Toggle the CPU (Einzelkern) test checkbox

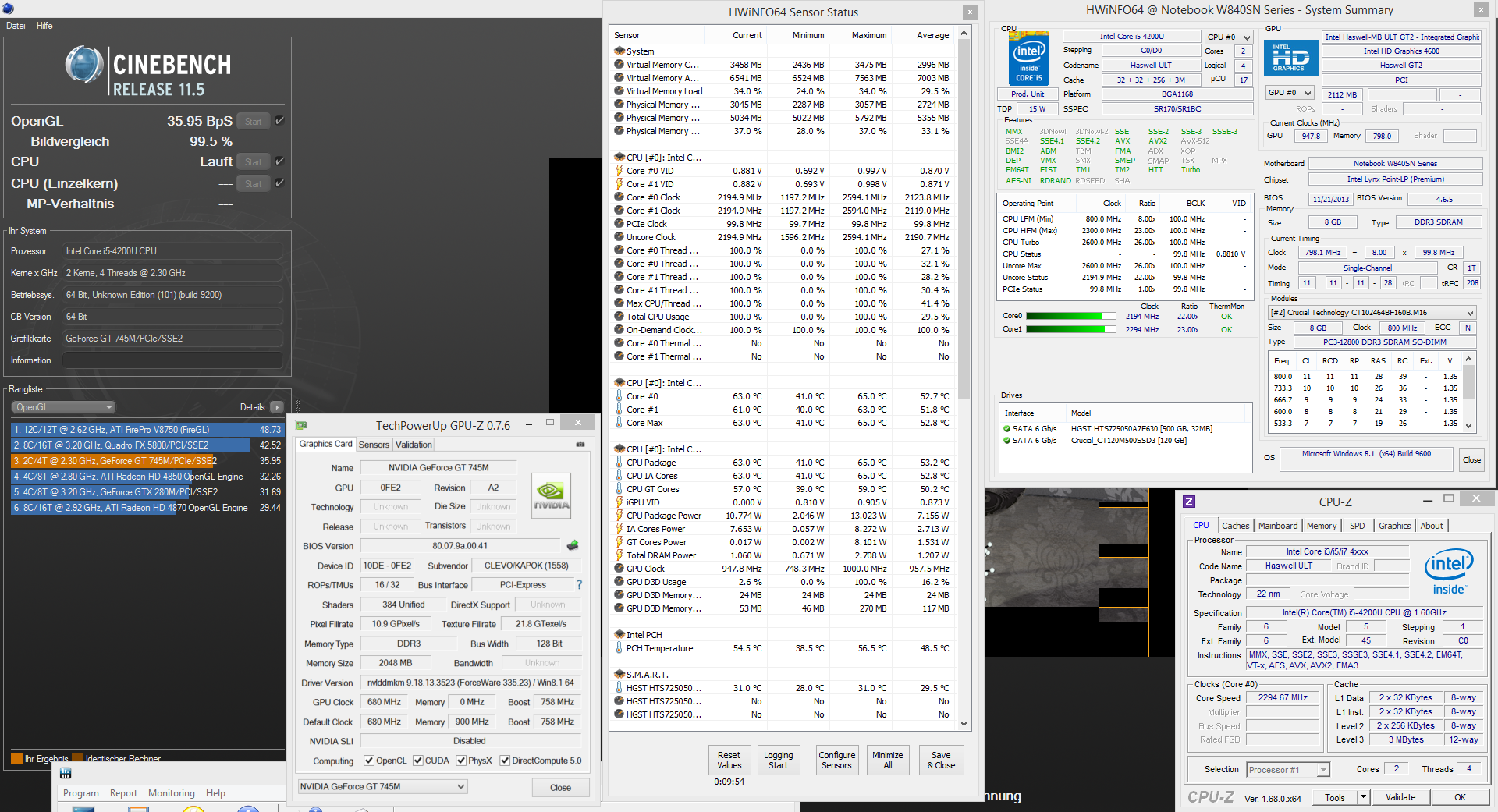(x=279, y=183)
